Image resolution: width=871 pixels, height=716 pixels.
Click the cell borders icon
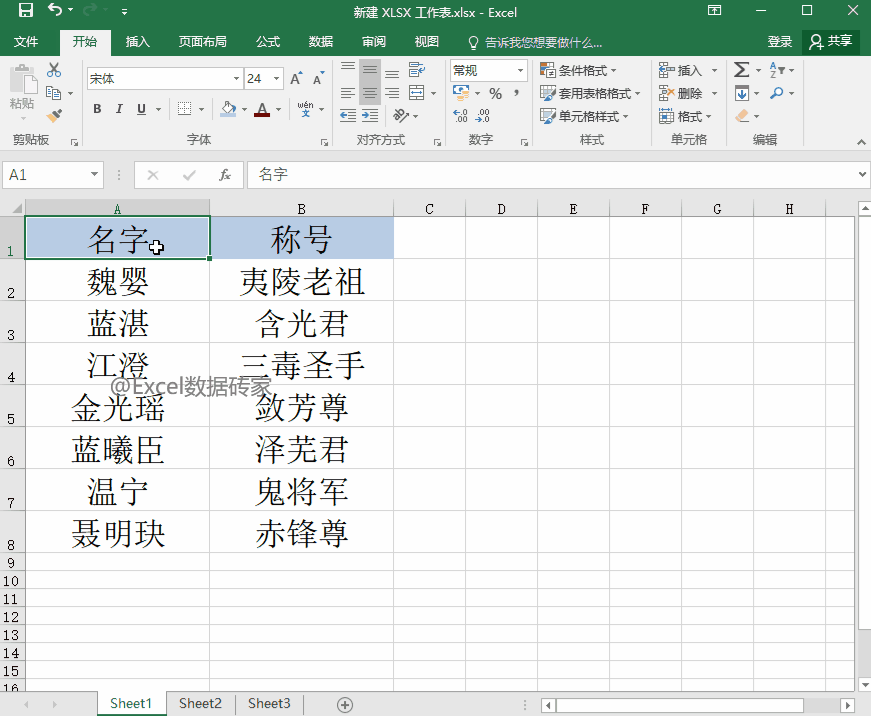184,108
